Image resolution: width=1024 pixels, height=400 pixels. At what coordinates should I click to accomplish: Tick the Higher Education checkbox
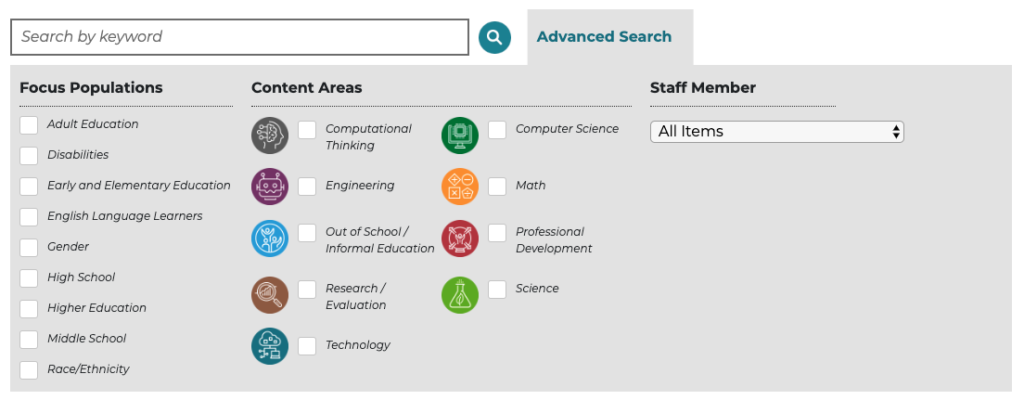29,308
